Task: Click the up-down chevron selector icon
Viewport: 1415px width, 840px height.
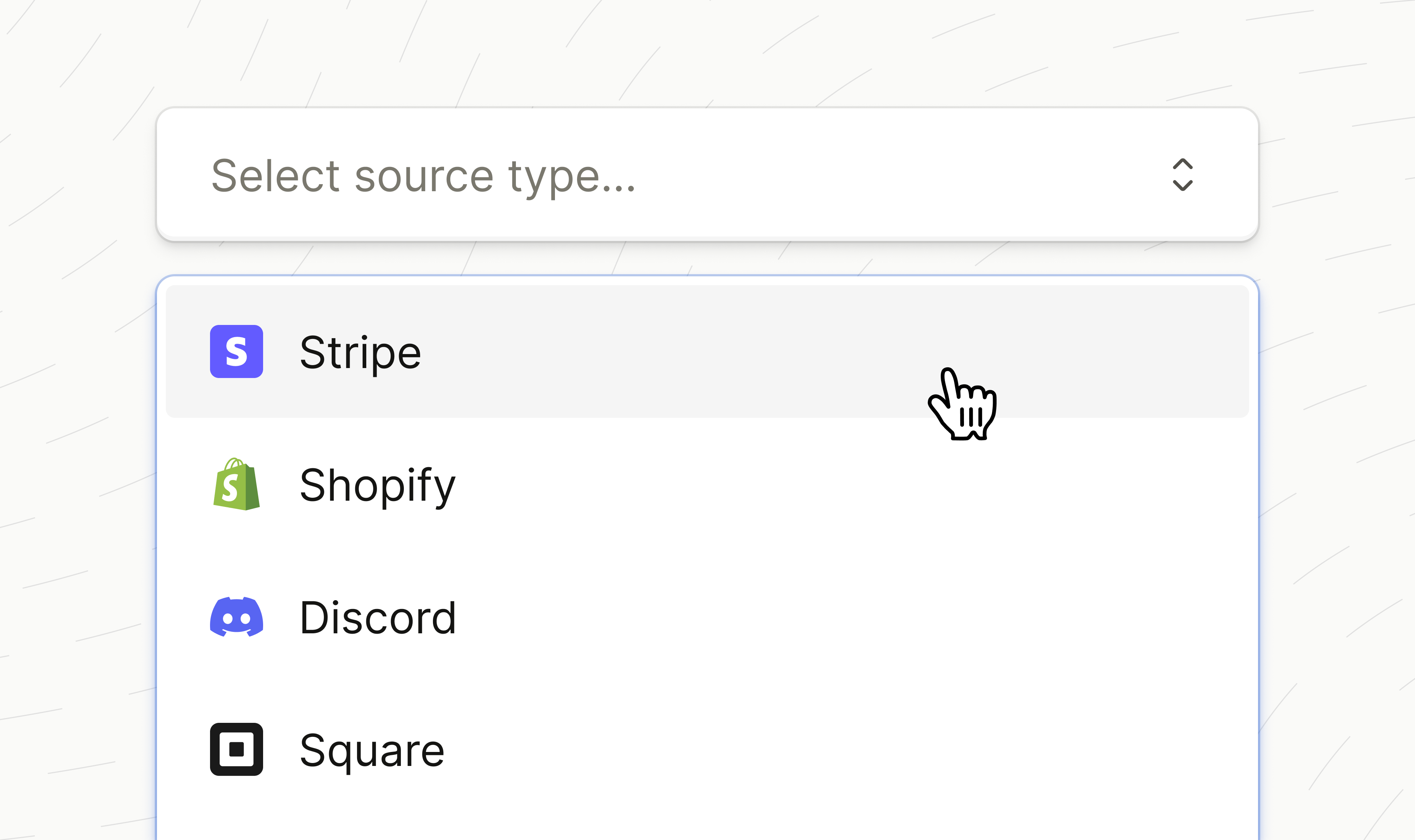Action: pos(1182,174)
